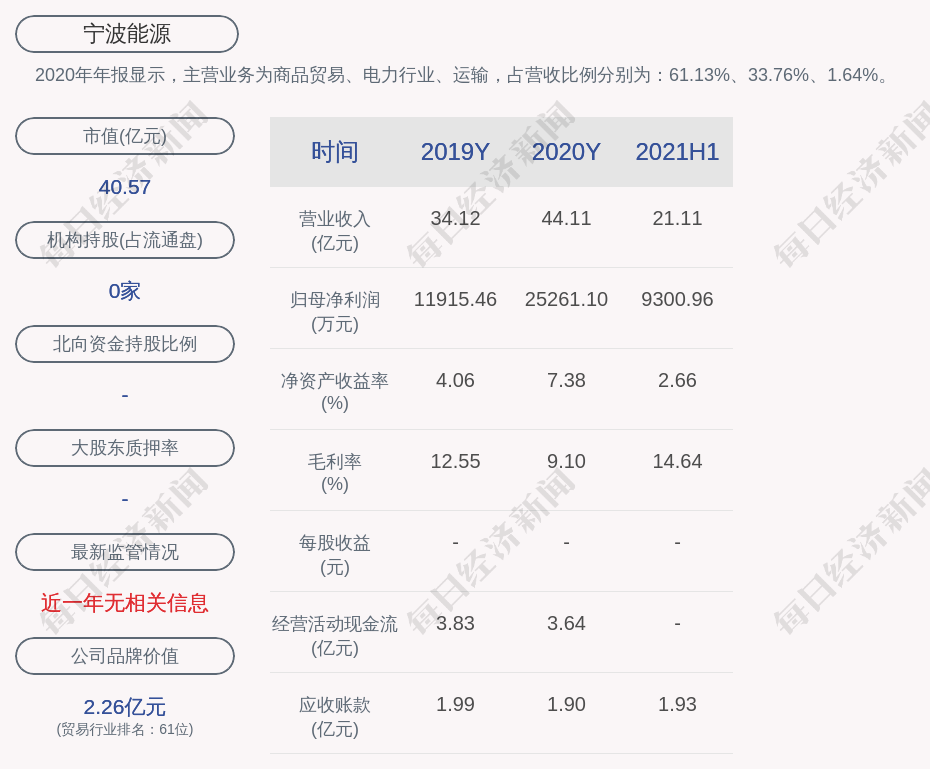Image resolution: width=930 pixels, height=769 pixels.
Task: Click the 机构持股(占流通盘) label
Action: [125, 240]
